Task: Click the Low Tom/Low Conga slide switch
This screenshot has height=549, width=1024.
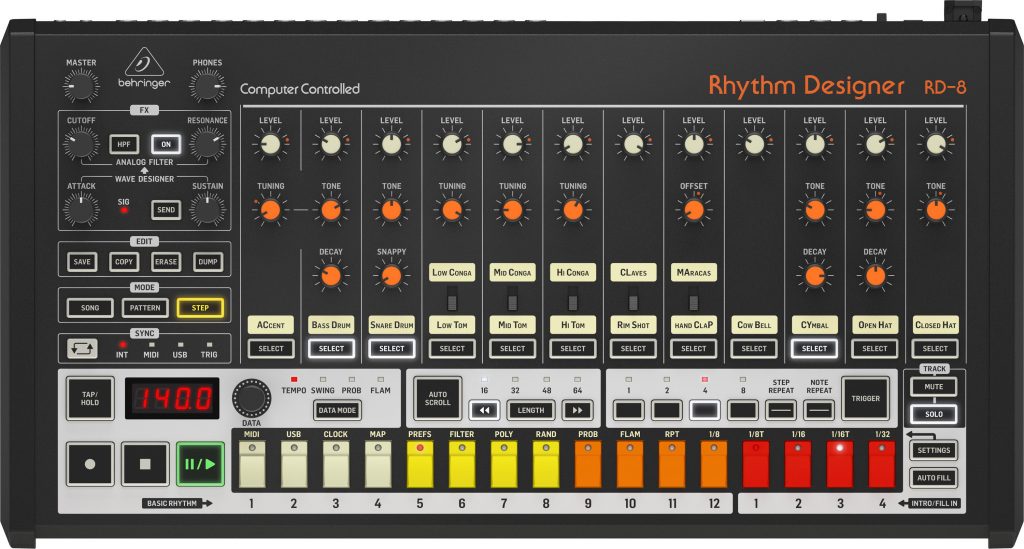Action: pyautogui.click(x=452, y=298)
